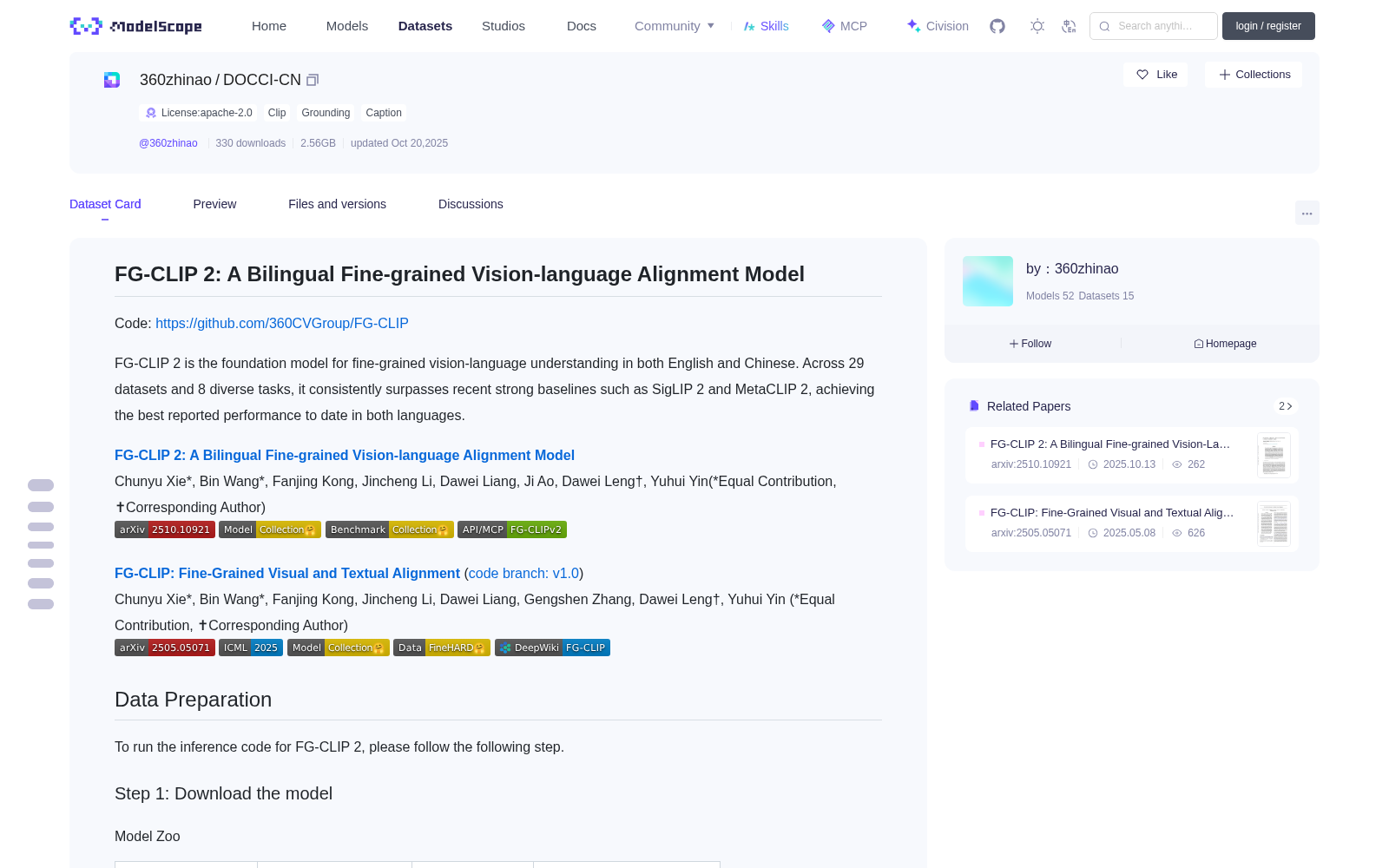Expand Related Papers count arrow
Image resolution: width=1389 pixels, height=868 pixels.
coord(1286,406)
